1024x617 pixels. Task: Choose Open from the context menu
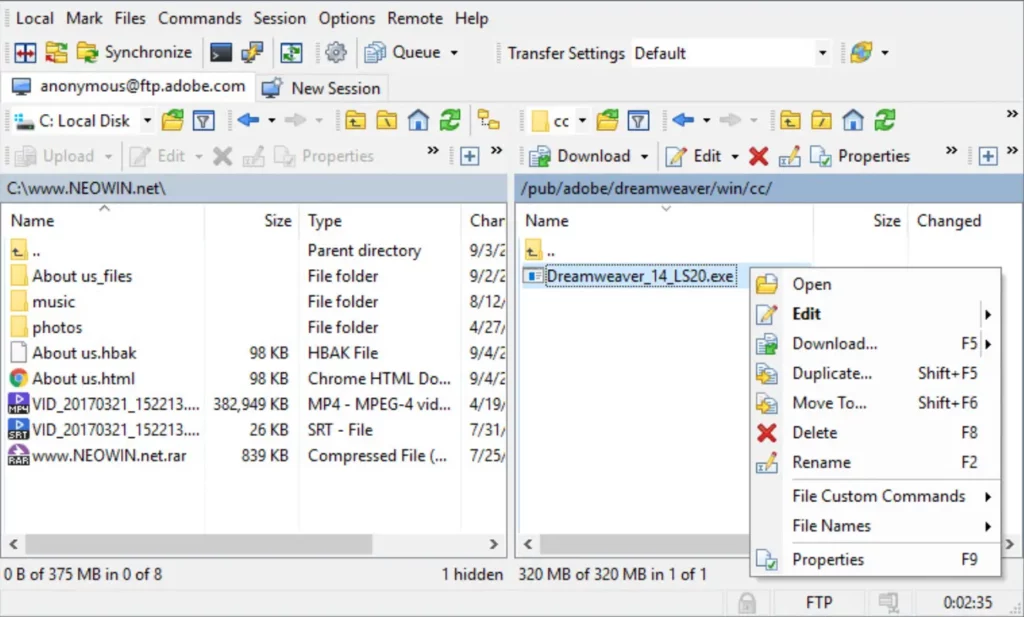point(875,284)
